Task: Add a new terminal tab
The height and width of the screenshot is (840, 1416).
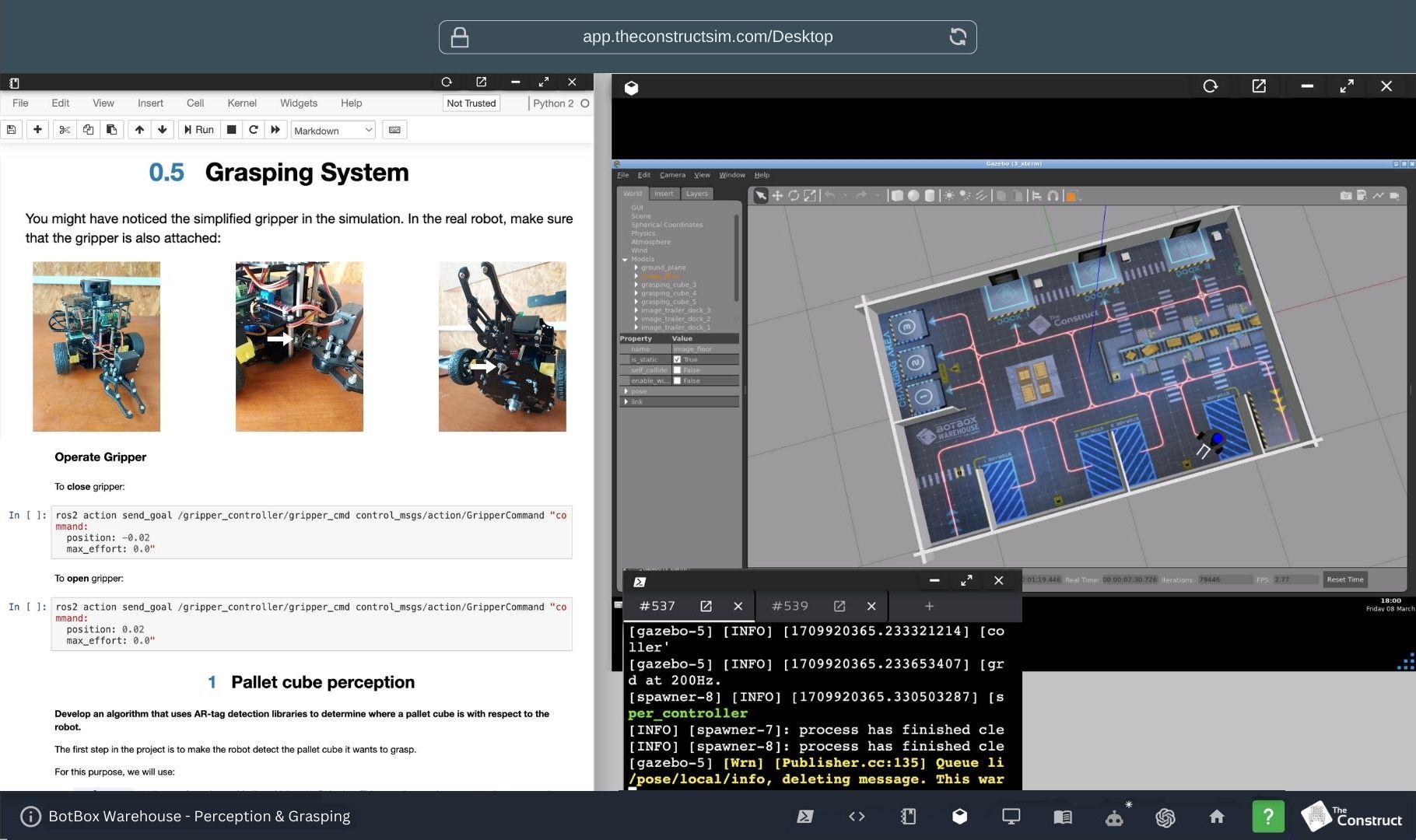Action: click(x=929, y=606)
